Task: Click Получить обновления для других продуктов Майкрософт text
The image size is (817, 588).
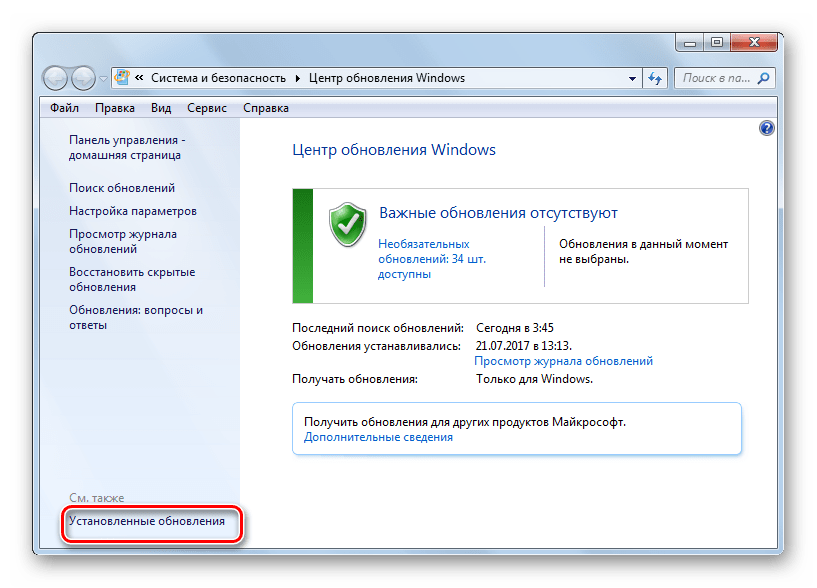Action: click(x=465, y=422)
